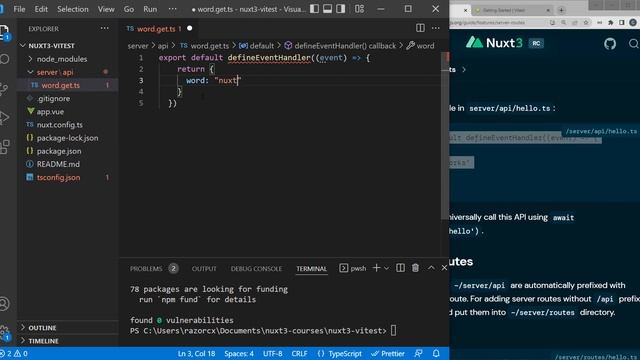Click the errors and warnings status item
Screen dimensions: 640x360
14,353
